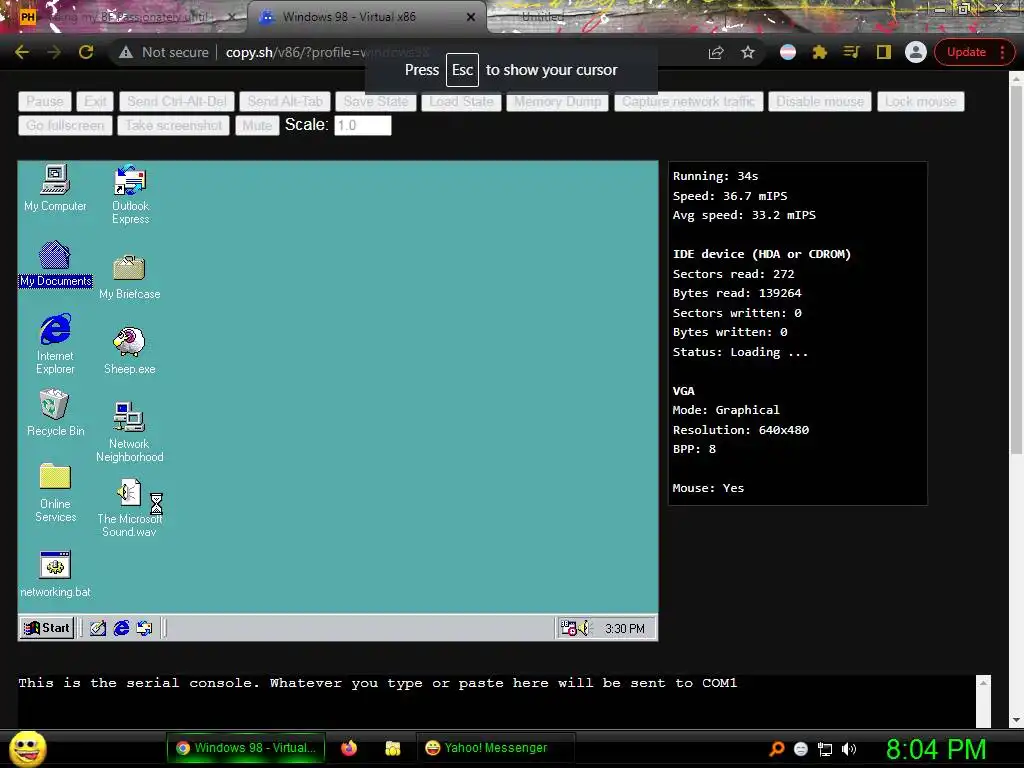Reload the current page

(x=86, y=52)
